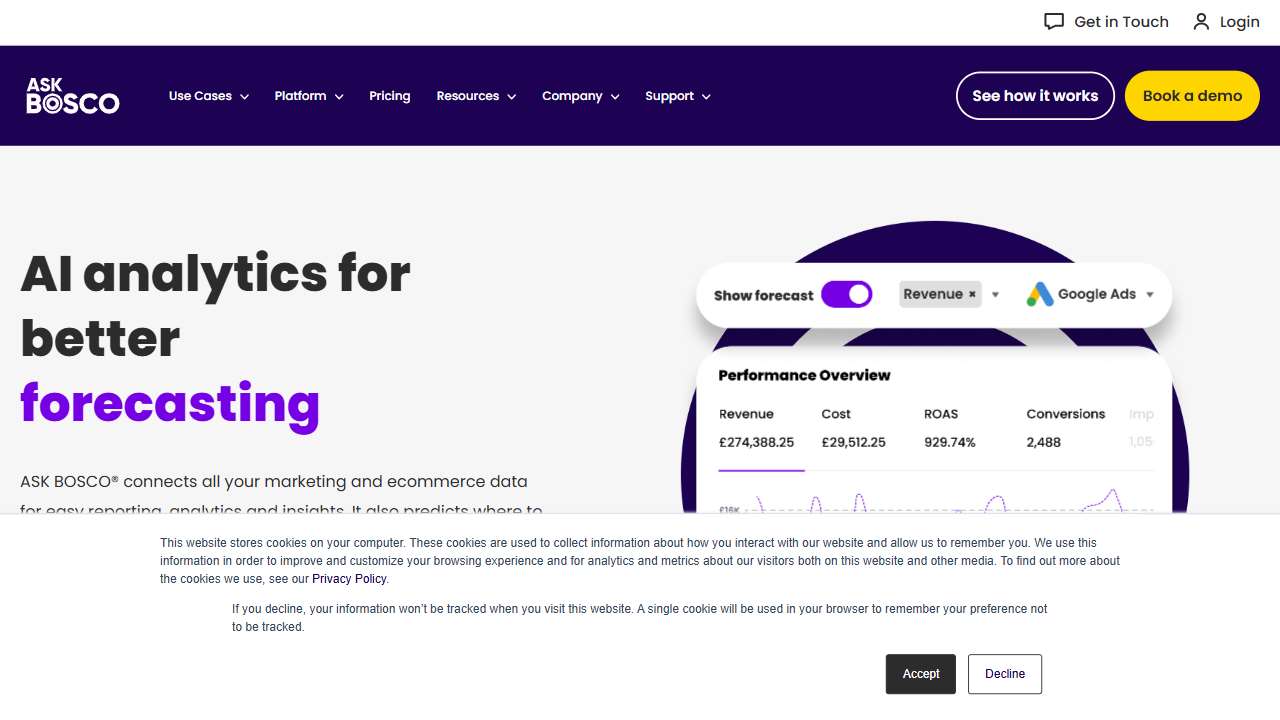The image size is (1280, 720).
Task: Decline the cookie tracking
Action: pyautogui.click(x=1005, y=674)
